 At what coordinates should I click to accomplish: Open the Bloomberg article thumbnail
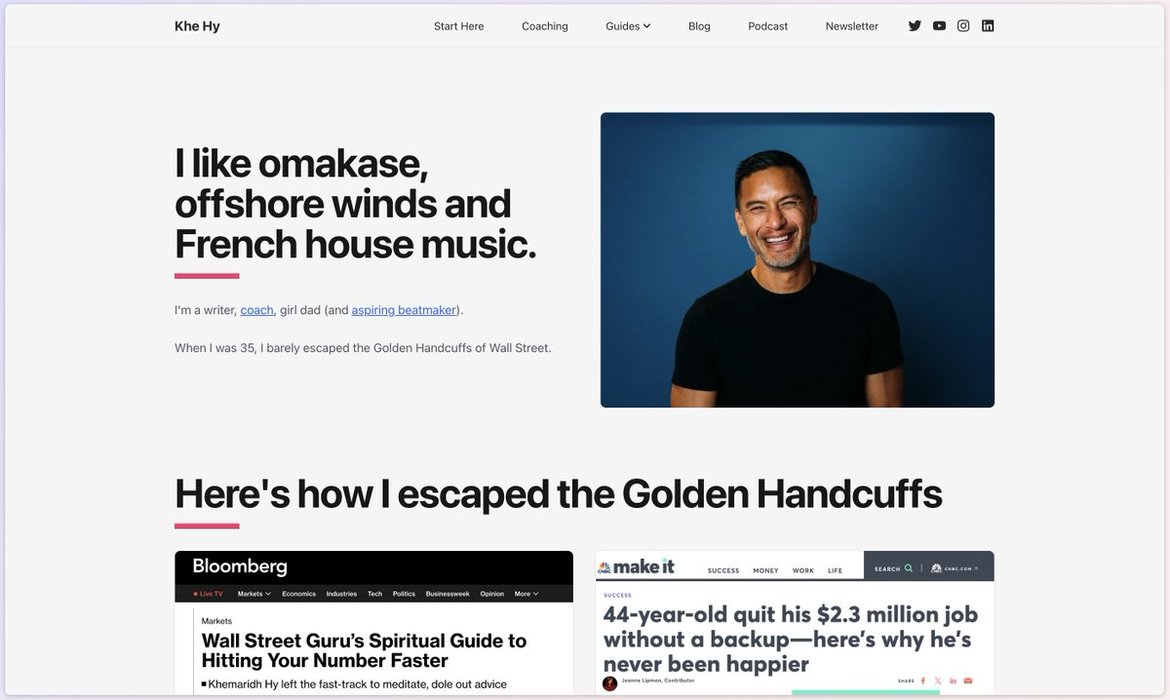click(374, 622)
